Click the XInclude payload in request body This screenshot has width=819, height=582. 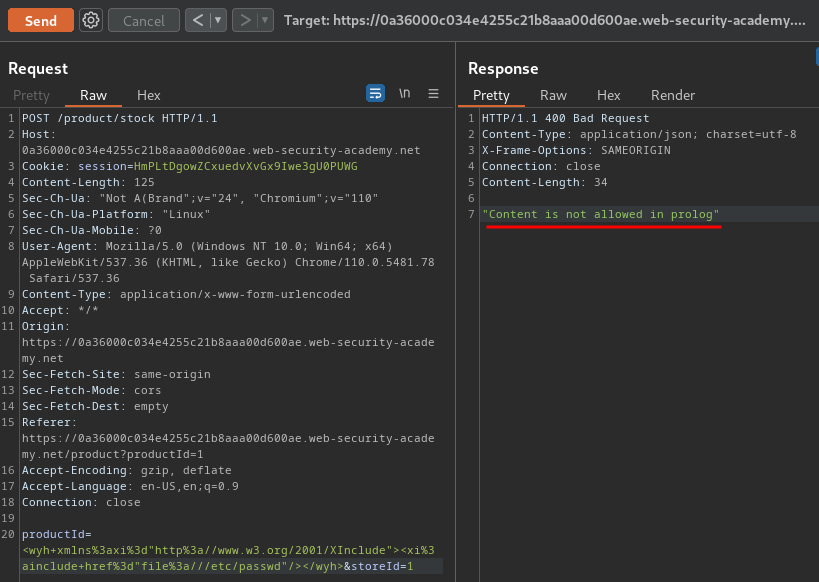click(228, 558)
